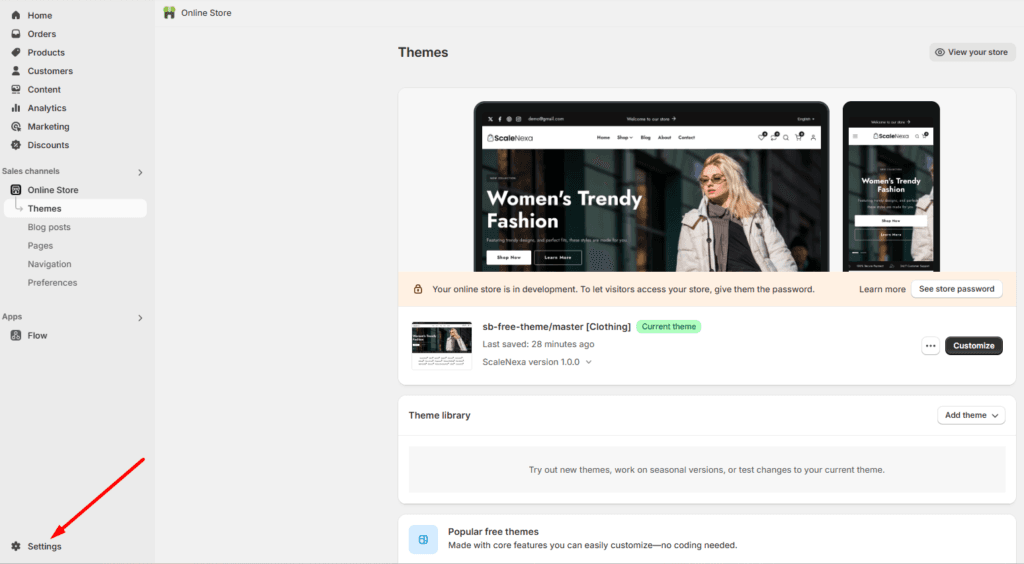The height and width of the screenshot is (564, 1024).
Task: Click the lock icon in development notice
Action: [418, 289]
